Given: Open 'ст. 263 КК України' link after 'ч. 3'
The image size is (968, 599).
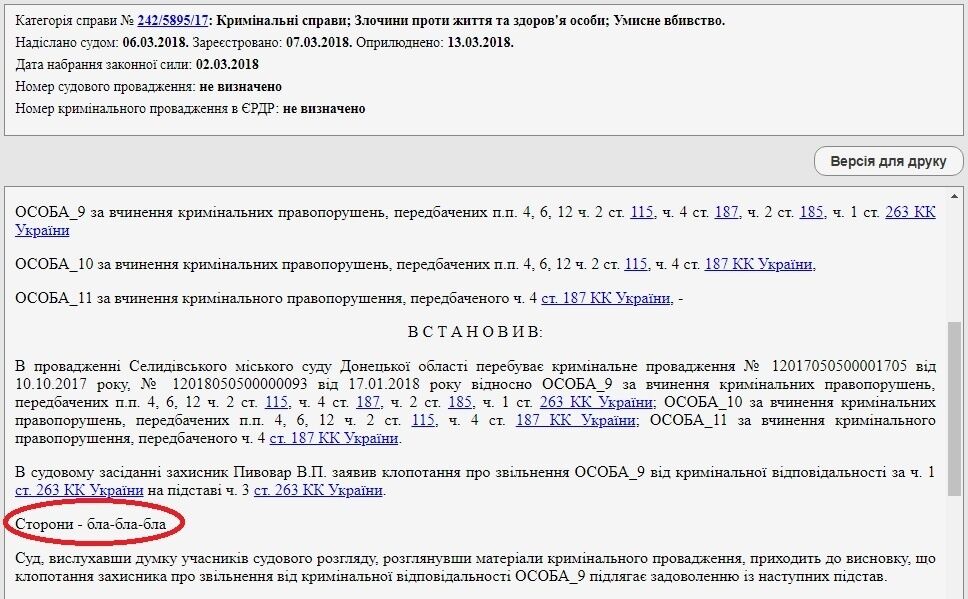Looking at the screenshot, I should [318, 490].
